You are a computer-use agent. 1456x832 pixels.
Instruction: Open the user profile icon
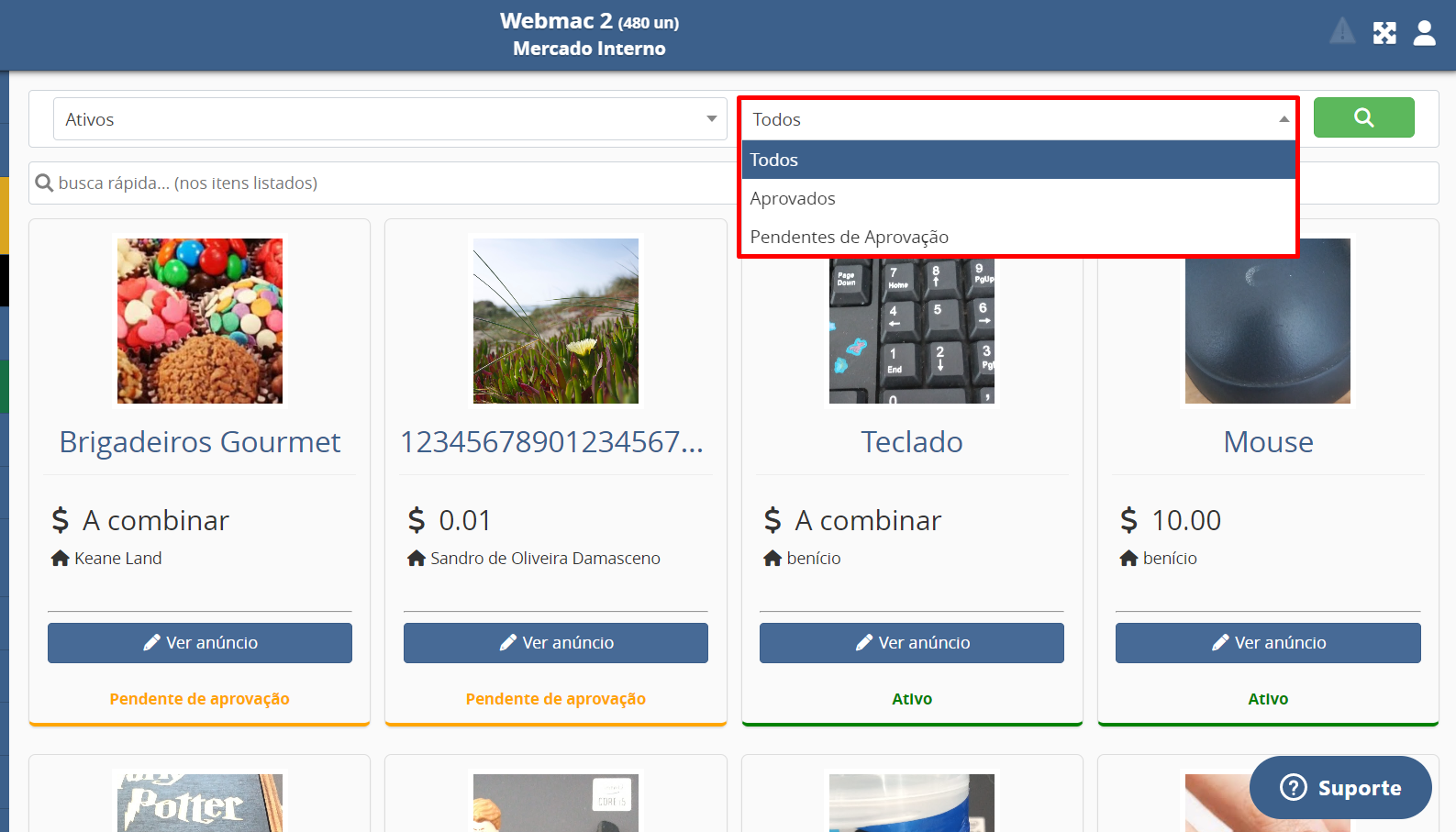pos(1424,33)
